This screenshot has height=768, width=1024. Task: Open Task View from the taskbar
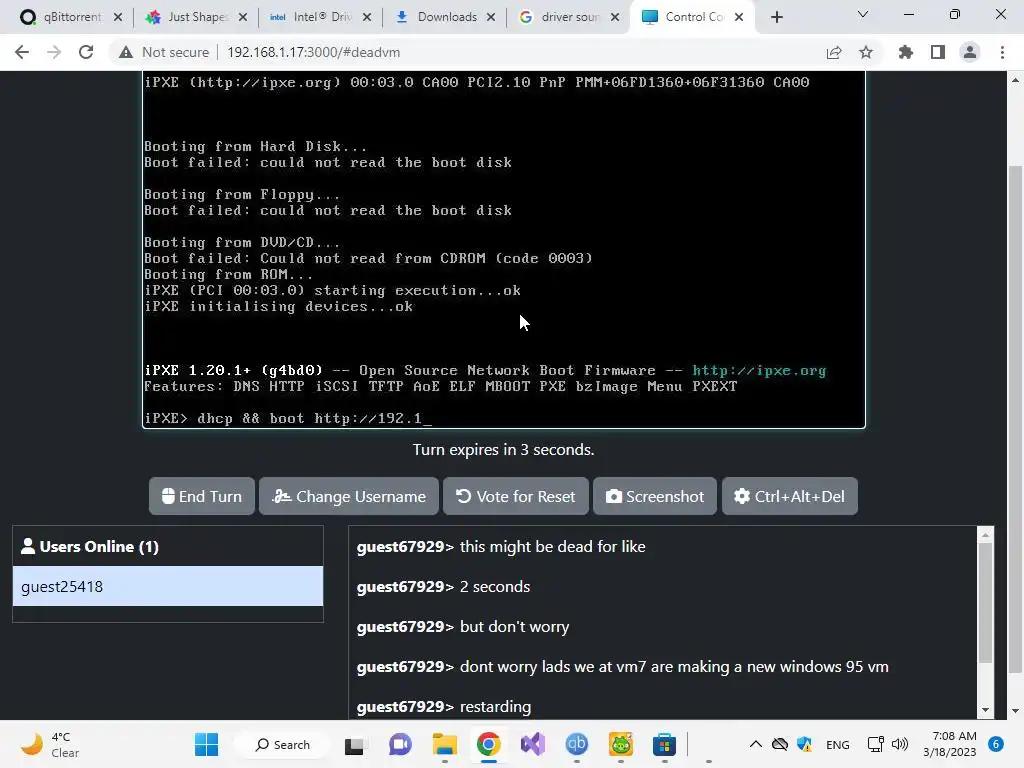pos(354,744)
